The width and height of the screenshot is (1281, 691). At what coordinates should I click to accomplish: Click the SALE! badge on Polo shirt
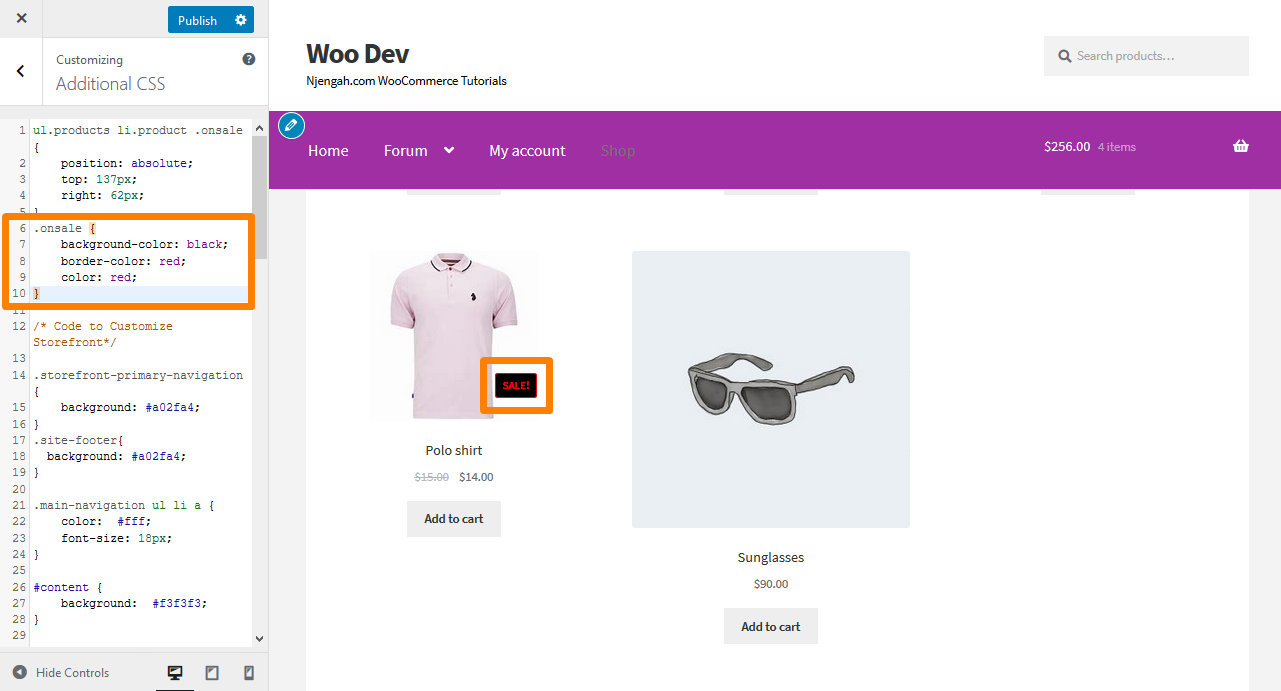(x=516, y=385)
